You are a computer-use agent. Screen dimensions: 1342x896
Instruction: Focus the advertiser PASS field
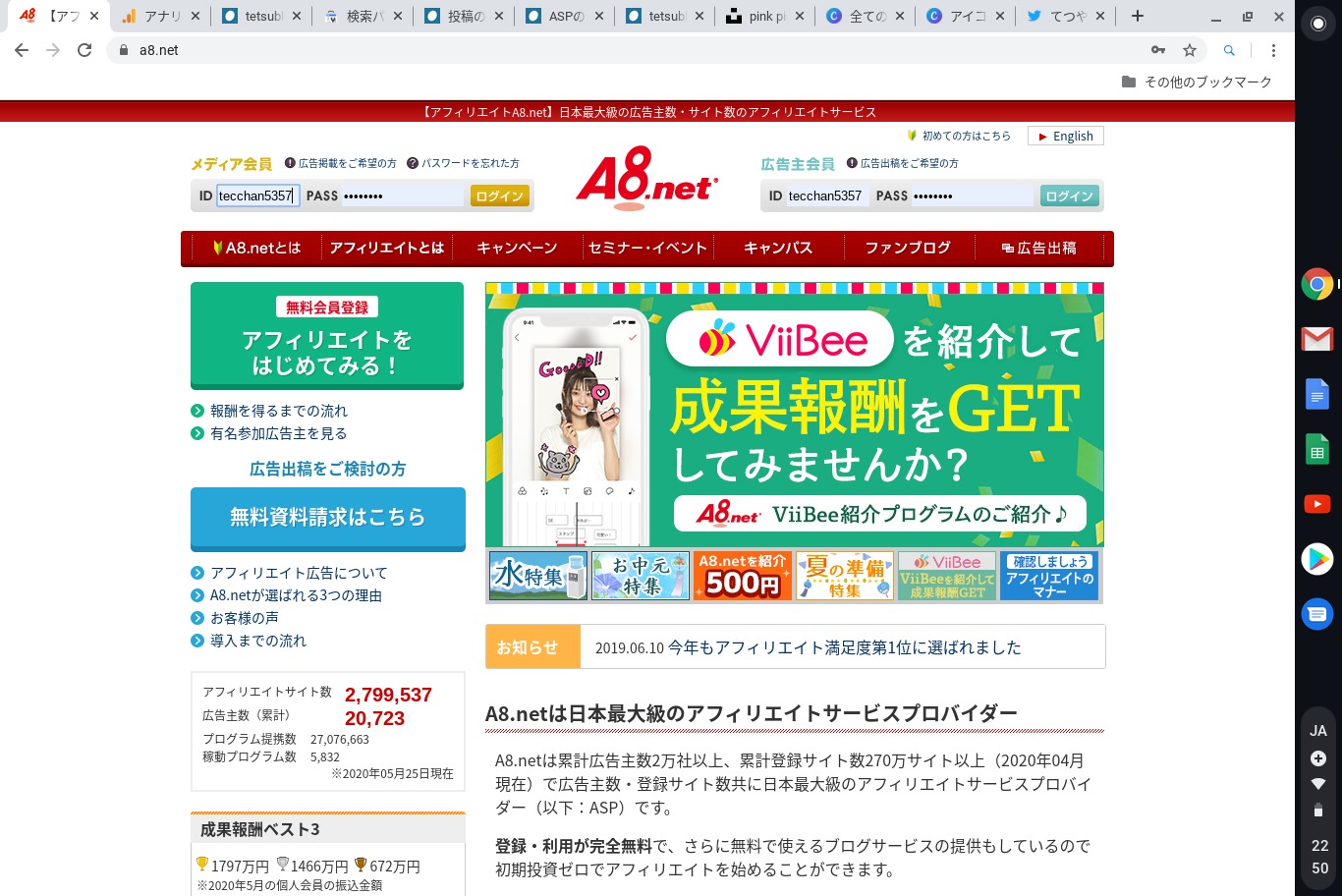(x=972, y=196)
